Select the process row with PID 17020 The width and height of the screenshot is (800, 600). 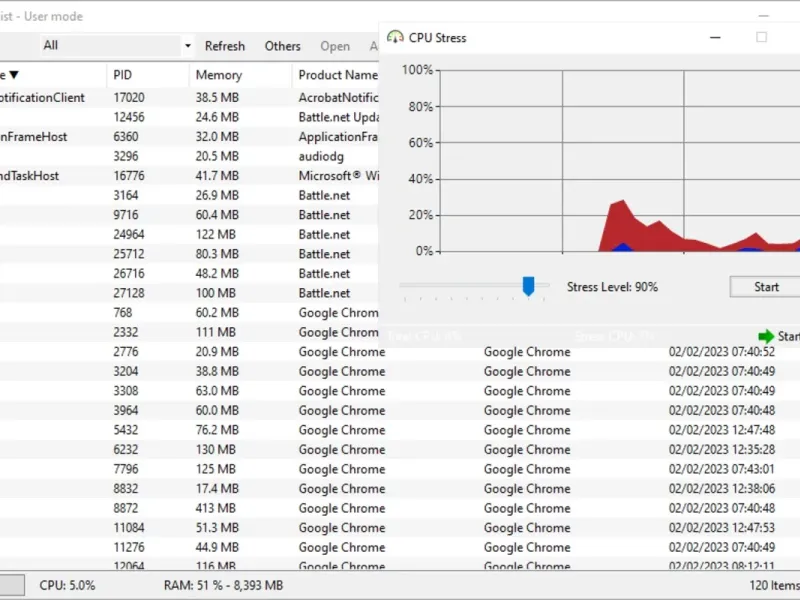point(189,97)
